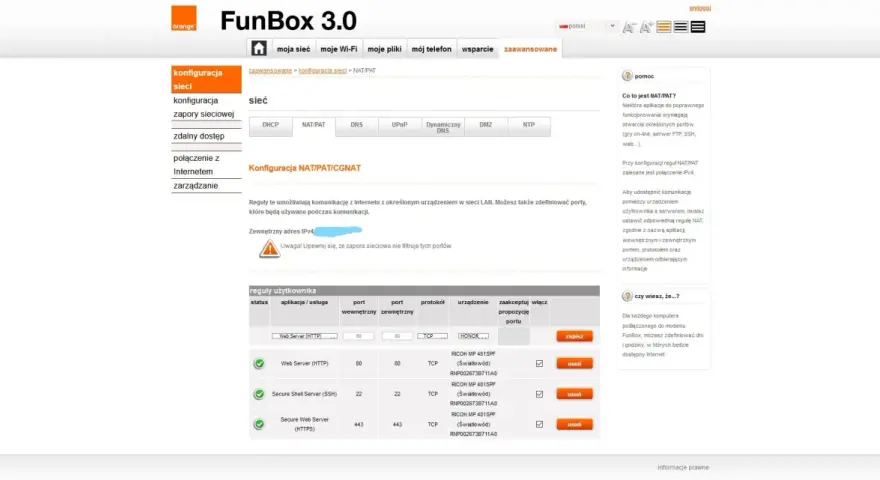
Task: Open the 'mój telefon' menu
Action: coord(432,49)
